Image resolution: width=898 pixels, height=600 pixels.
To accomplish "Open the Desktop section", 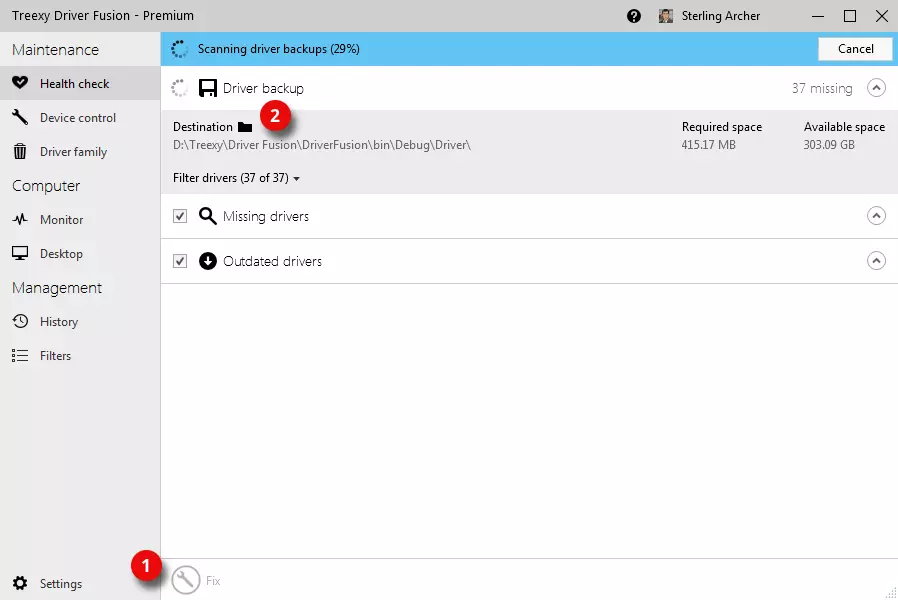I will click(x=80, y=254).
